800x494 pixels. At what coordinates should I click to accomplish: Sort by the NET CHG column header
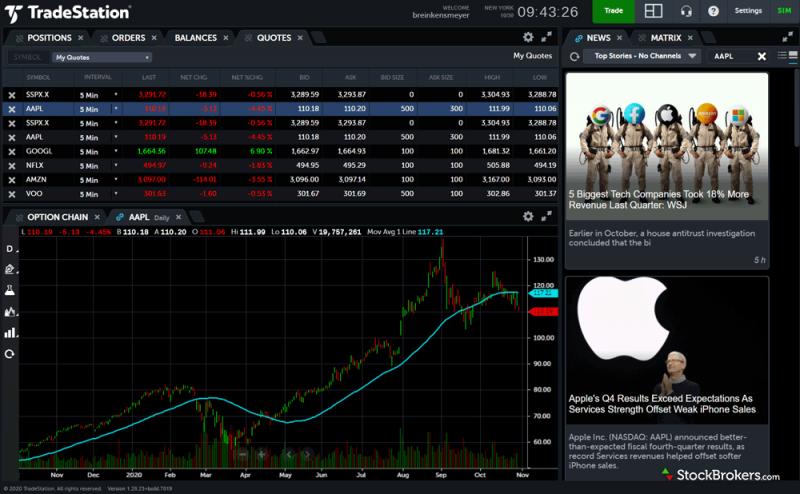(193, 77)
